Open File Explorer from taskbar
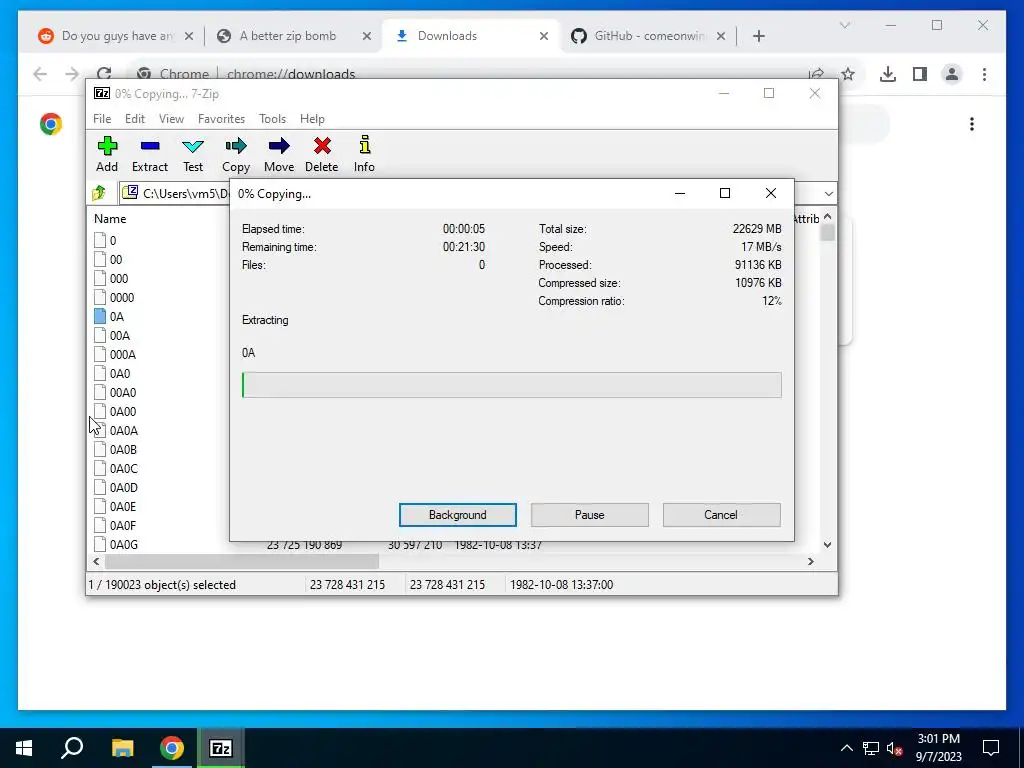Image resolution: width=1024 pixels, height=768 pixels. (123, 748)
